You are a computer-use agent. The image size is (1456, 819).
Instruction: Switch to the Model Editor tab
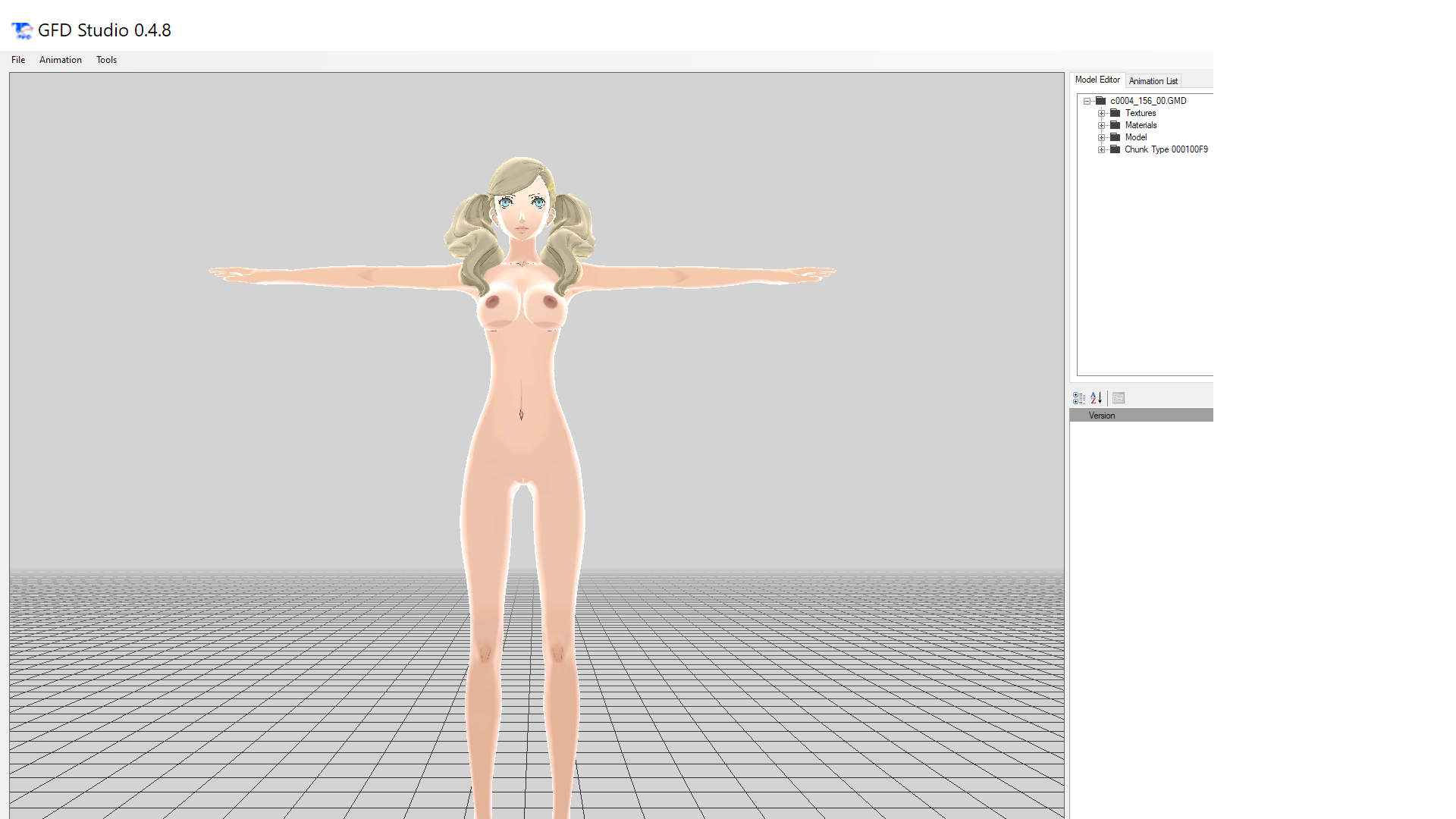pyautogui.click(x=1097, y=80)
